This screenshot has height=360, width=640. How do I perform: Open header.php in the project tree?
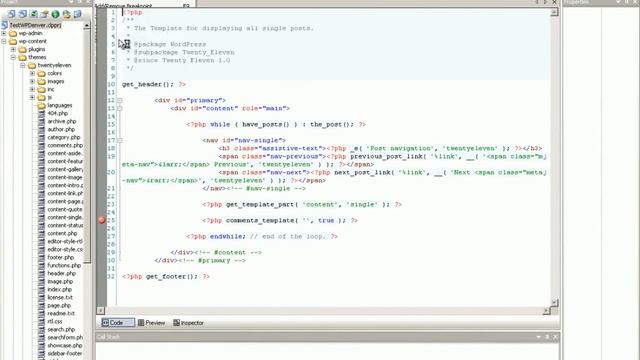pyautogui.click(x=61, y=273)
